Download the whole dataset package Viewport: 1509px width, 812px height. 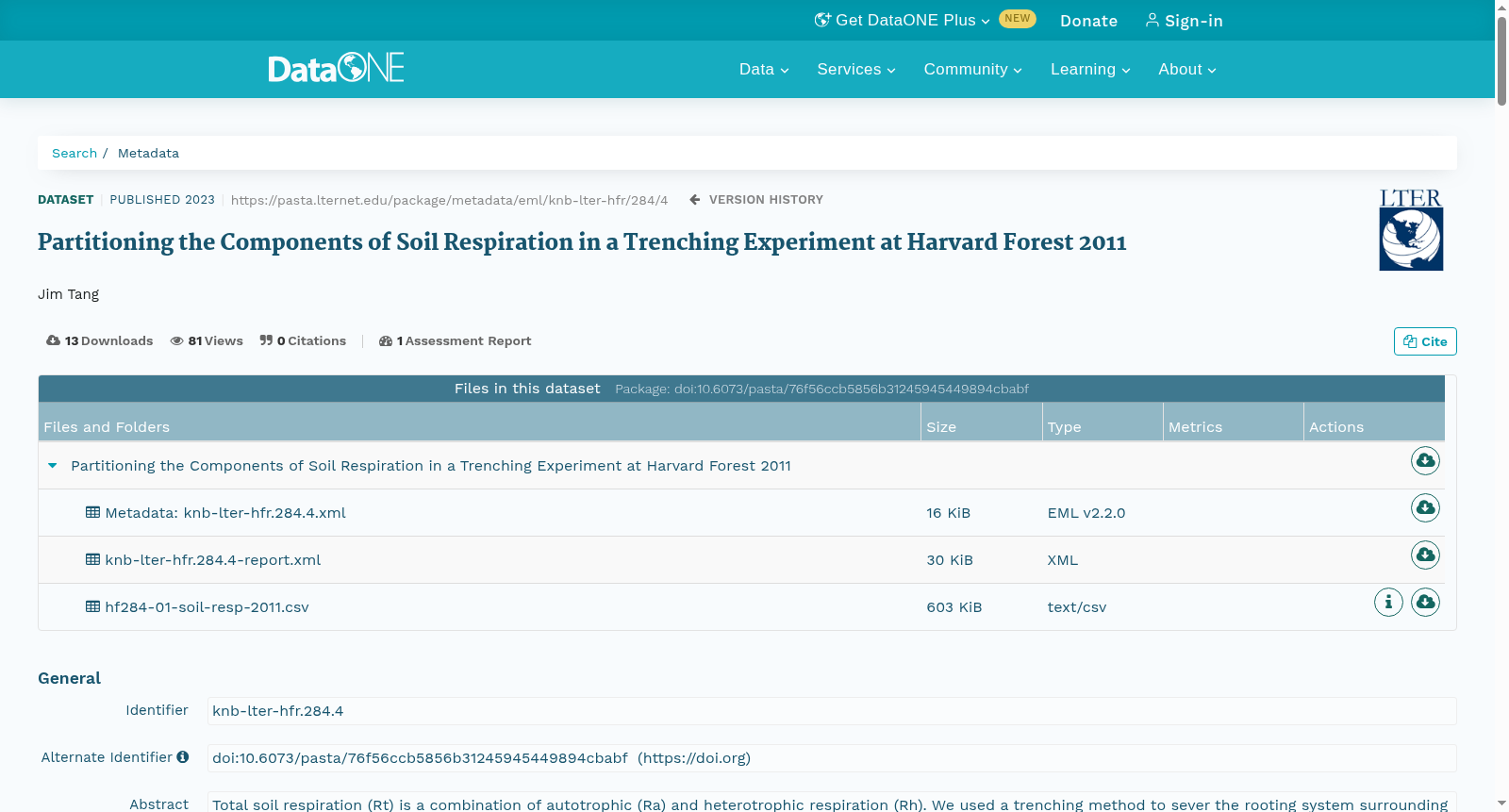1425,460
